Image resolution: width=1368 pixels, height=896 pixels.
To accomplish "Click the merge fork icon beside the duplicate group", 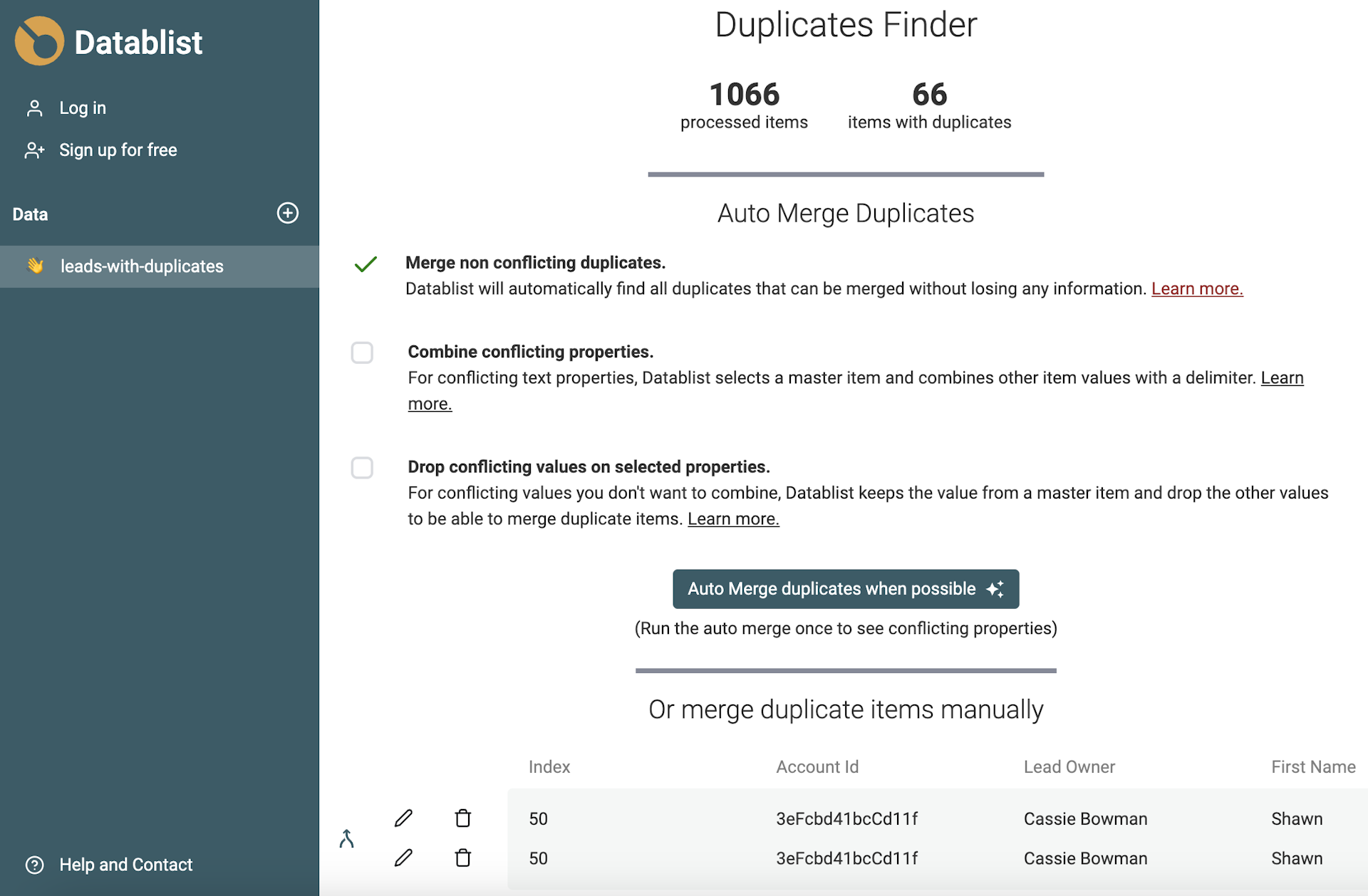I will pos(347,838).
